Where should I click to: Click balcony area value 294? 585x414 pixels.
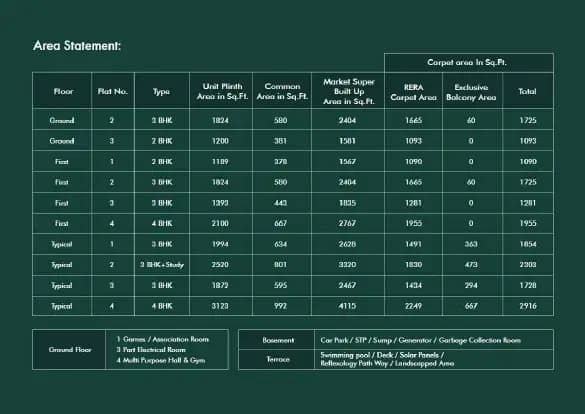[x=471, y=285]
